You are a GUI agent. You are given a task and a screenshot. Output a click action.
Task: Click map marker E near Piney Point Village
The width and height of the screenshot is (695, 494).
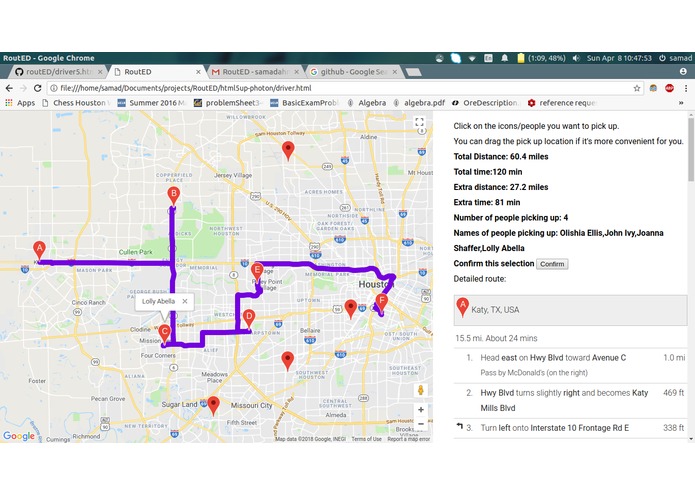pos(257,272)
